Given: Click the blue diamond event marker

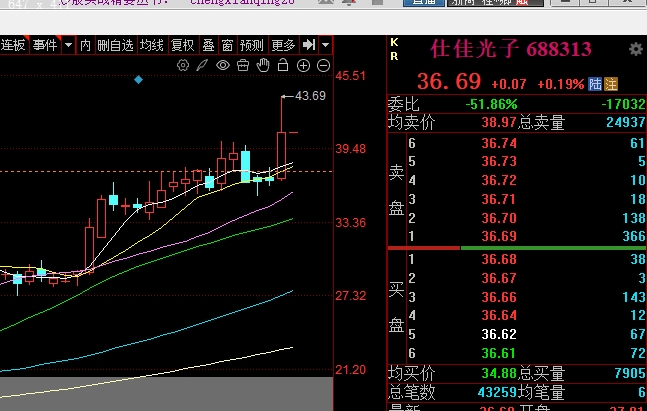Looking at the screenshot, I should pyautogui.click(x=139, y=80).
